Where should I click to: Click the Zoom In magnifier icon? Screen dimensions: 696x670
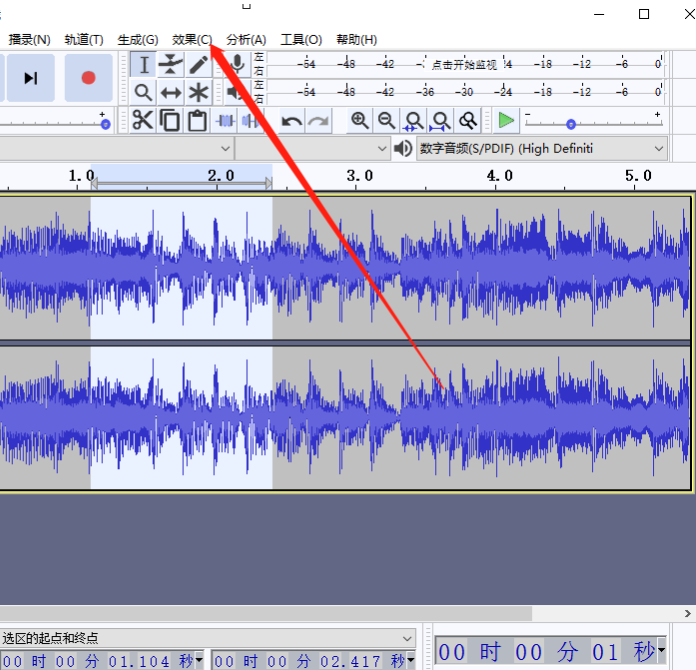click(x=359, y=121)
